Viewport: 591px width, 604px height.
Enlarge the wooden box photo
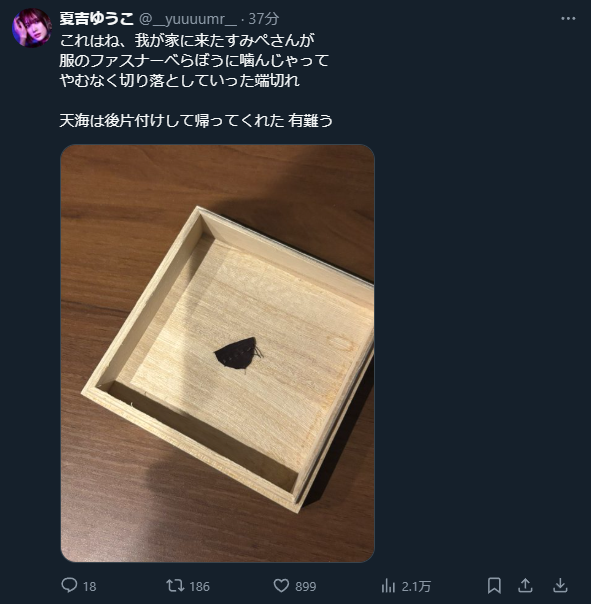tap(218, 353)
